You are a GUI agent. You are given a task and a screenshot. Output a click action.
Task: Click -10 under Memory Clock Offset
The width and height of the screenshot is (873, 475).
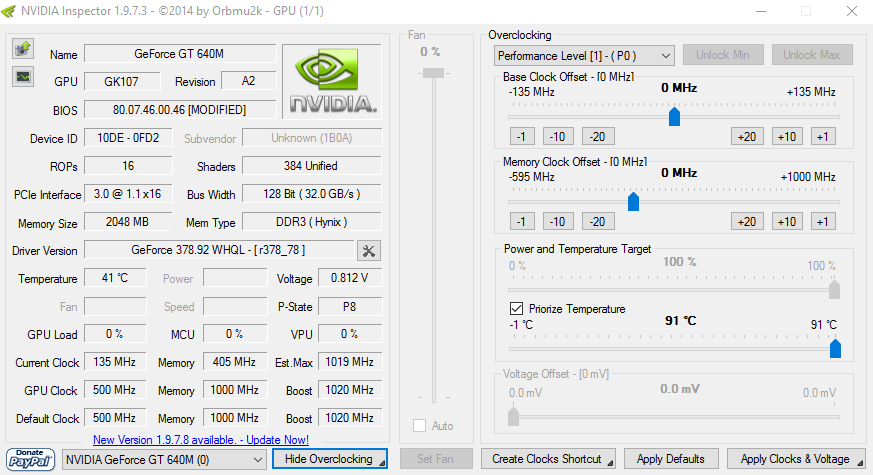tap(558, 222)
